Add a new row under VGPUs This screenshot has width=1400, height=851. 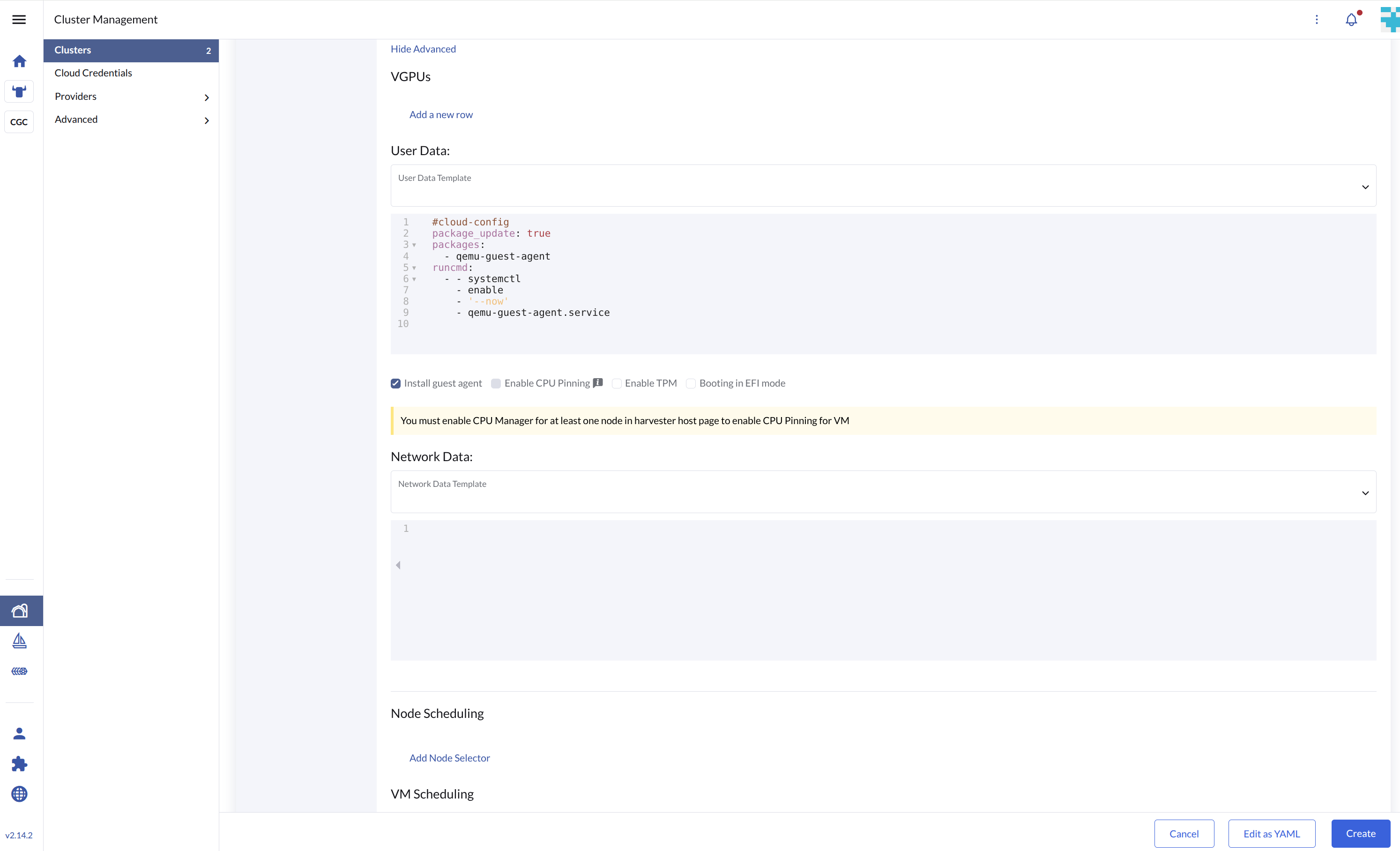[x=441, y=115]
